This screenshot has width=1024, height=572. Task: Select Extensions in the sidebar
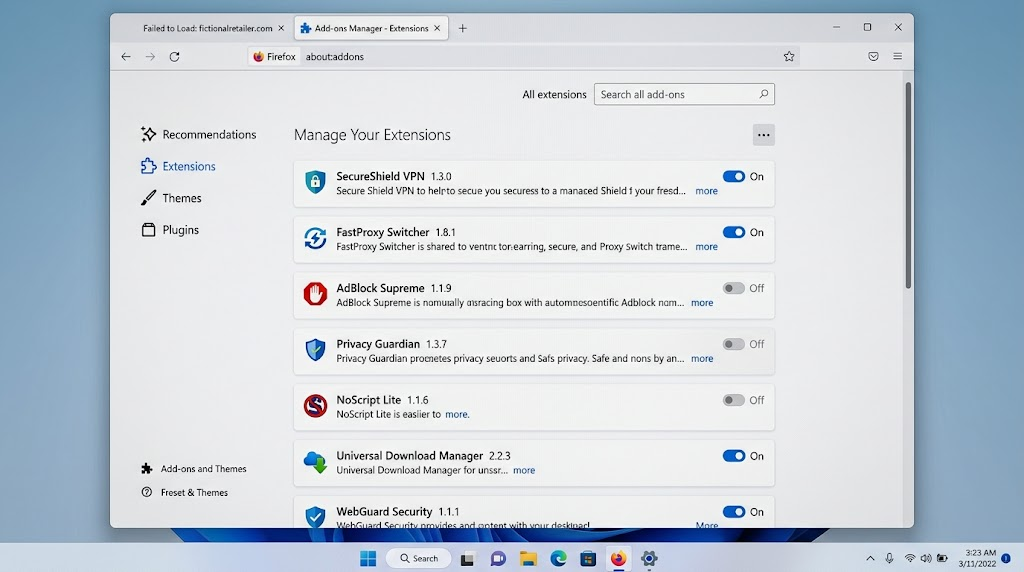pyautogui.click(x=178, y=167)
